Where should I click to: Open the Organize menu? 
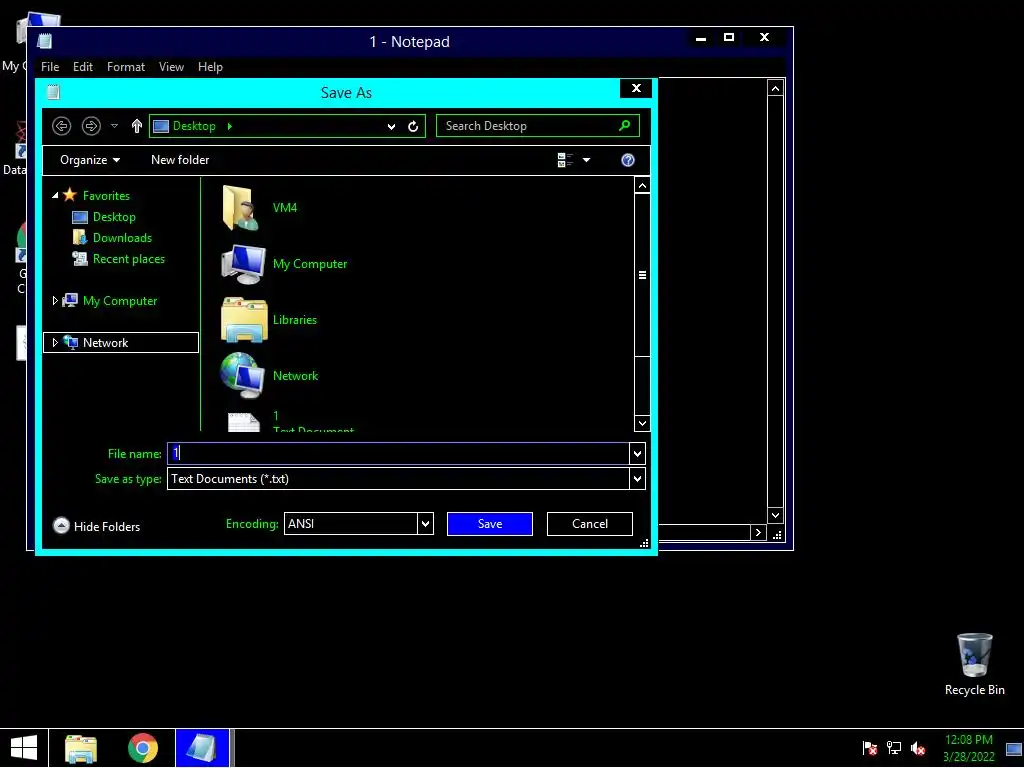[90, 160]
